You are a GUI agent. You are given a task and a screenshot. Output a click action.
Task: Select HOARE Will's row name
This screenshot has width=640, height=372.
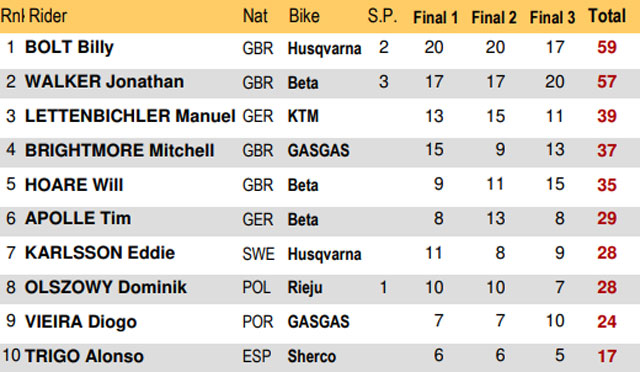(74, 185)
